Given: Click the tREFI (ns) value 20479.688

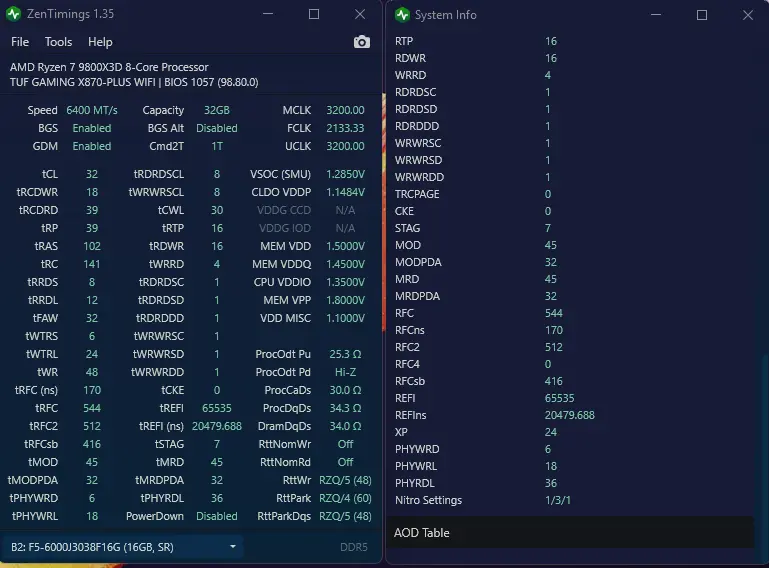Looking at the screenshot, I should [x=217, y=426].
